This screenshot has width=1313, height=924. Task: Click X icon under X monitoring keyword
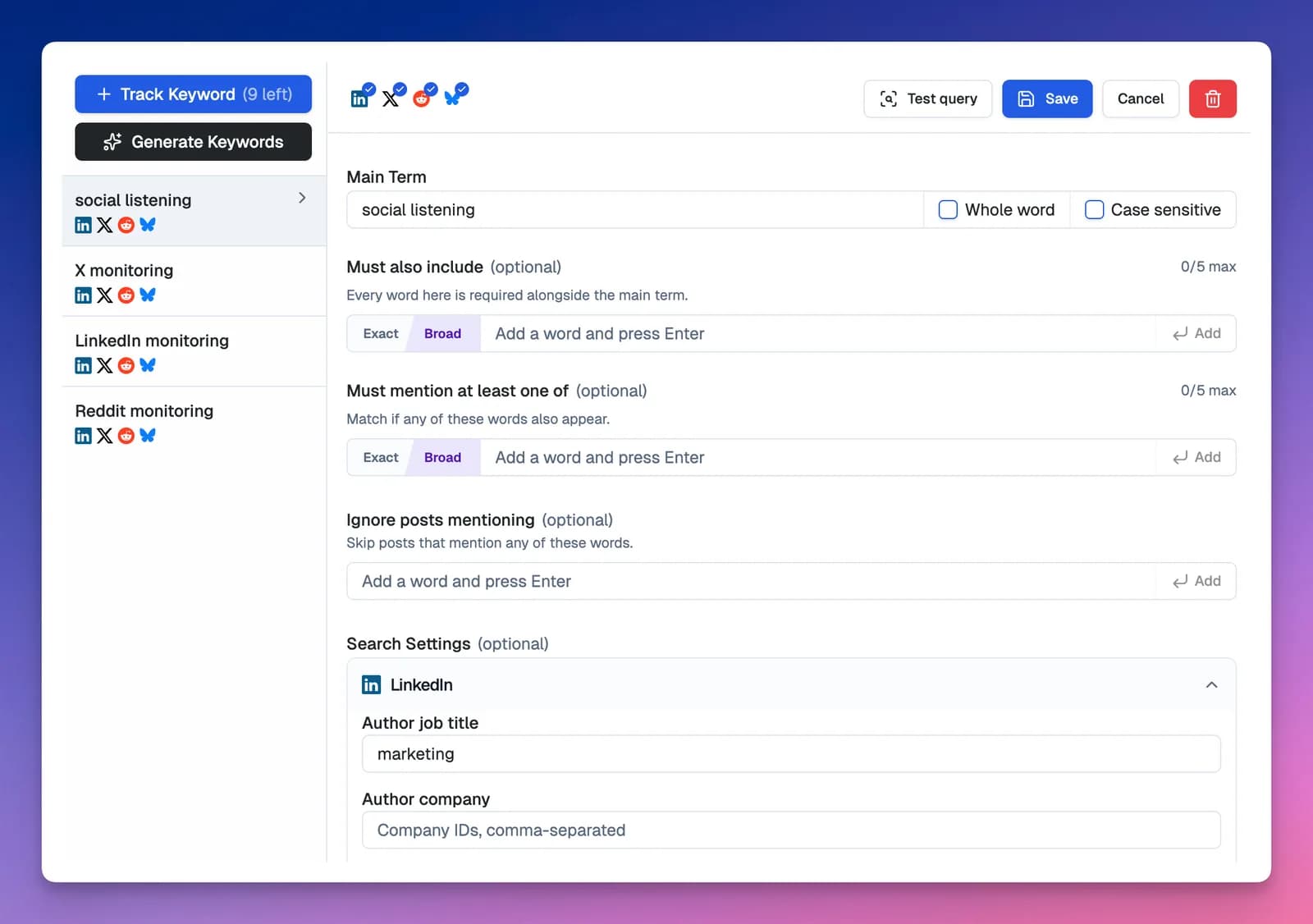click(104, 295)
